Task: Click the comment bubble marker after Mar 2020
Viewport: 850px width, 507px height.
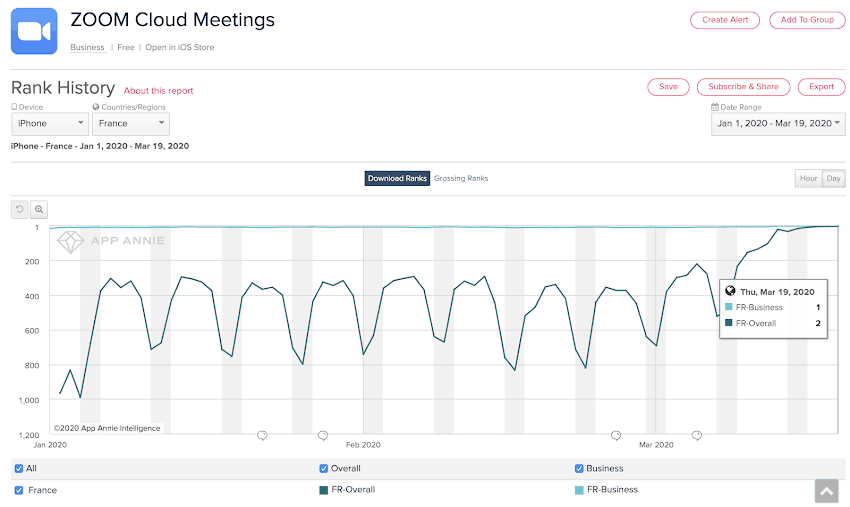Action: 696,435
